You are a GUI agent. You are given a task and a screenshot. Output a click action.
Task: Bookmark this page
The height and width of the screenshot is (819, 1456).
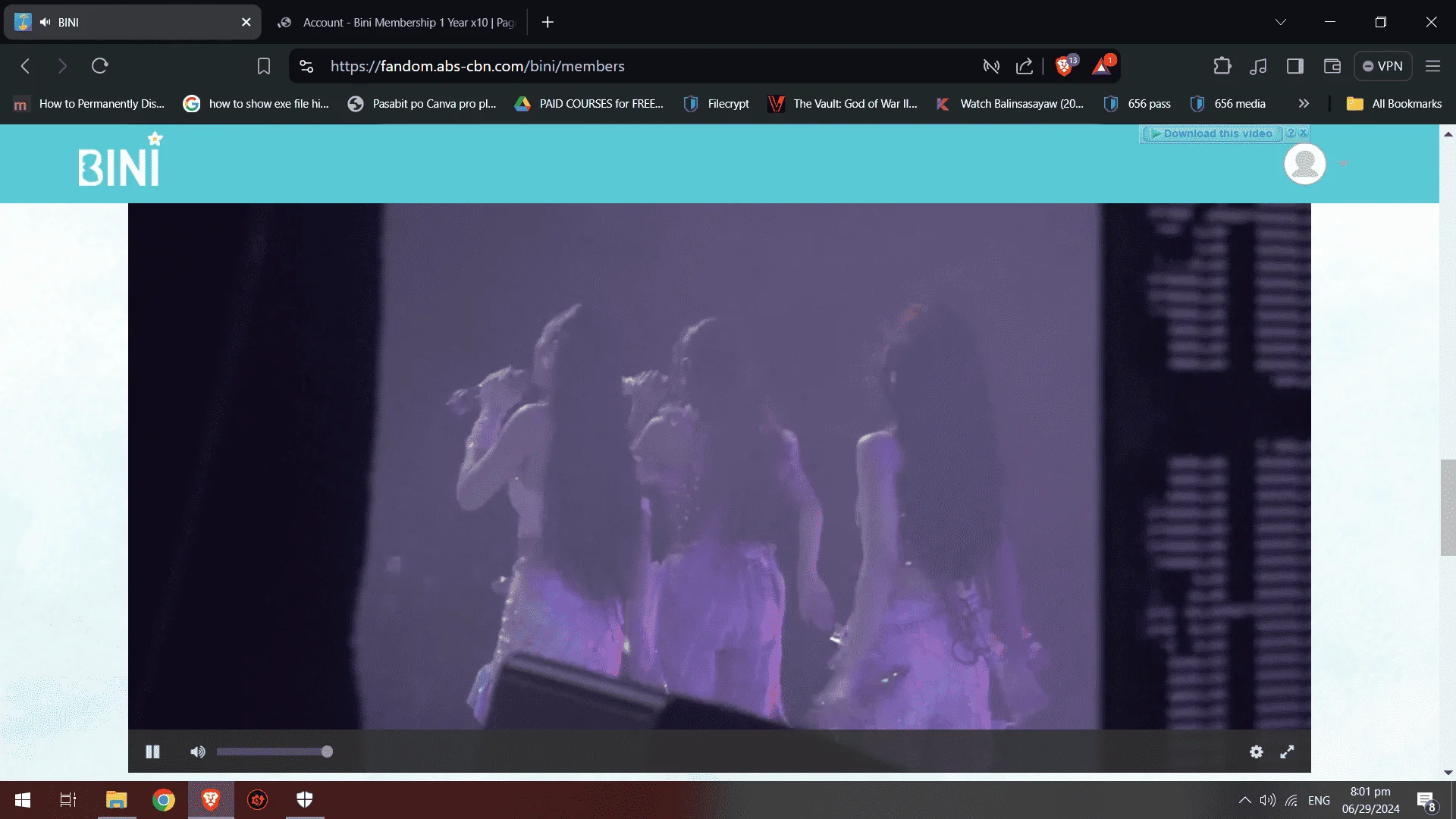click(263, 66)
